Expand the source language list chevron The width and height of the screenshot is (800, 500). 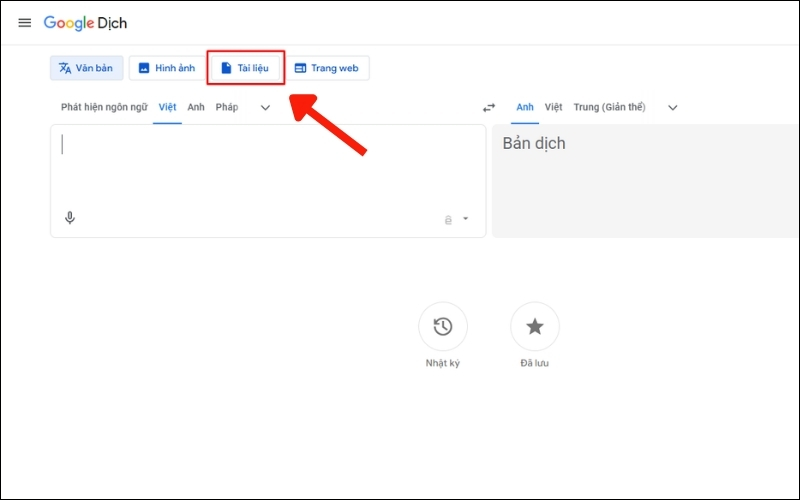pyautogui.click(x=265, y=108)
